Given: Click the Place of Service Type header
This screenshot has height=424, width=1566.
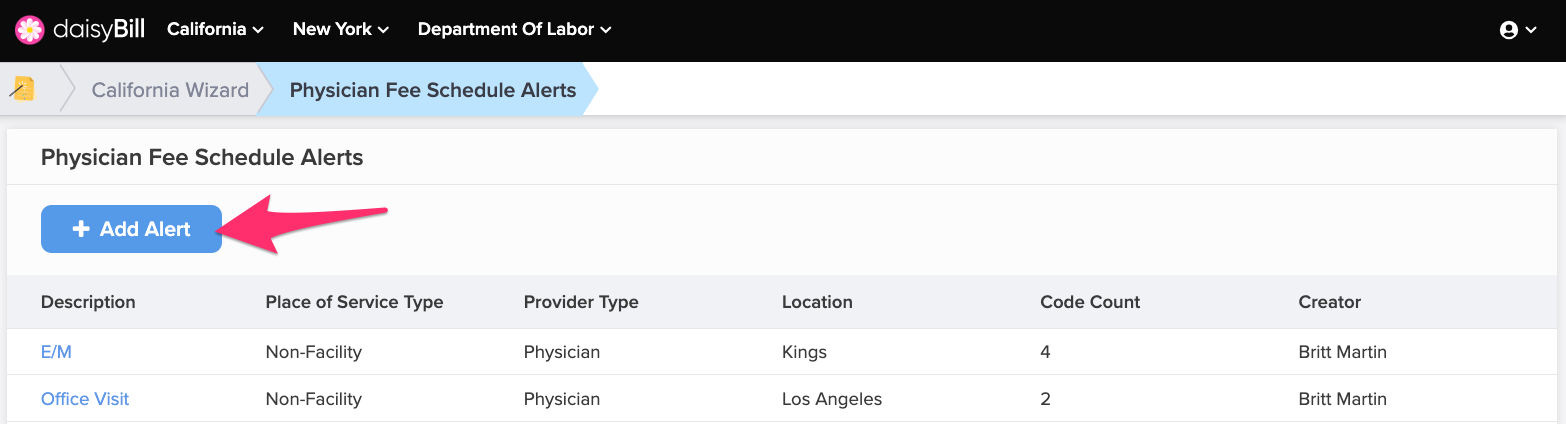Looking at the screenshot, I should coord(354,302).
